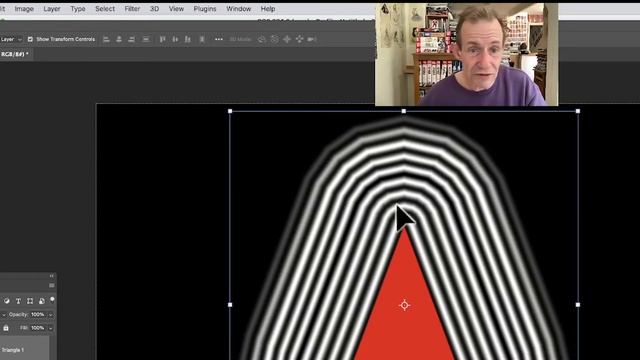Image resolution: width=640 pixels, height=360 pixels.
Task: Click the Lock all icon
Action: (x=6, y=328)
